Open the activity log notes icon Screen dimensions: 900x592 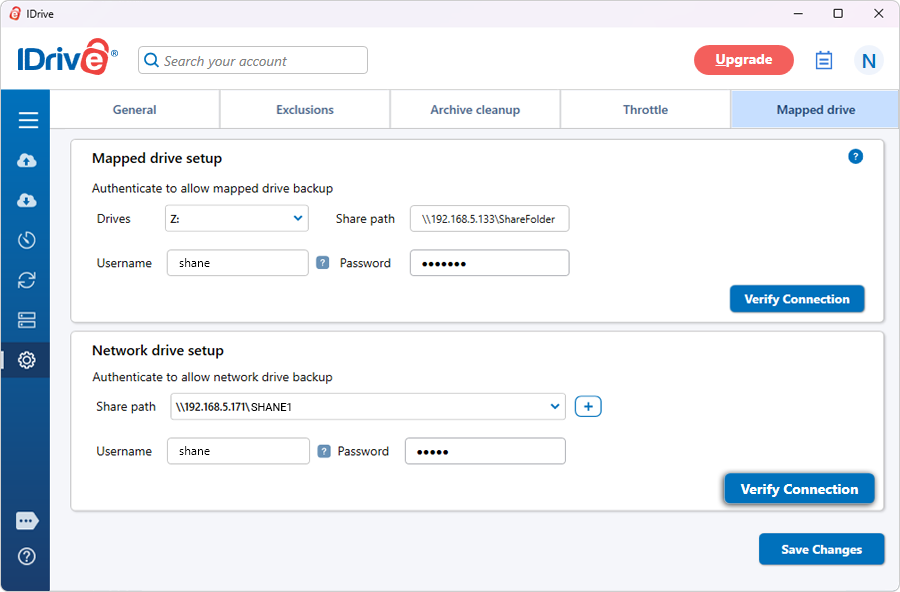824,61
